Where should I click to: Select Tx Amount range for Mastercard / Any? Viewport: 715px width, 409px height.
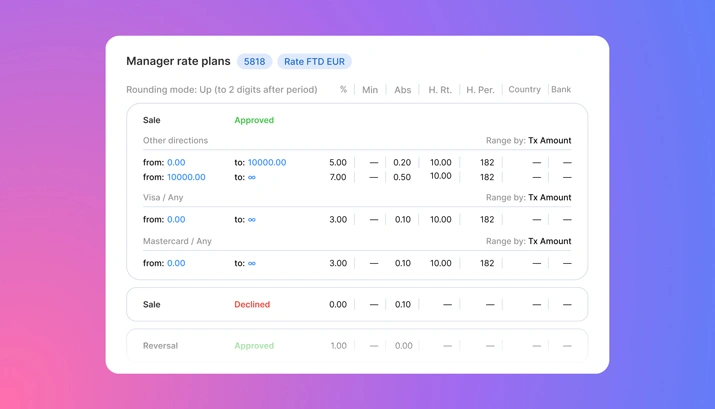[549, 241]
